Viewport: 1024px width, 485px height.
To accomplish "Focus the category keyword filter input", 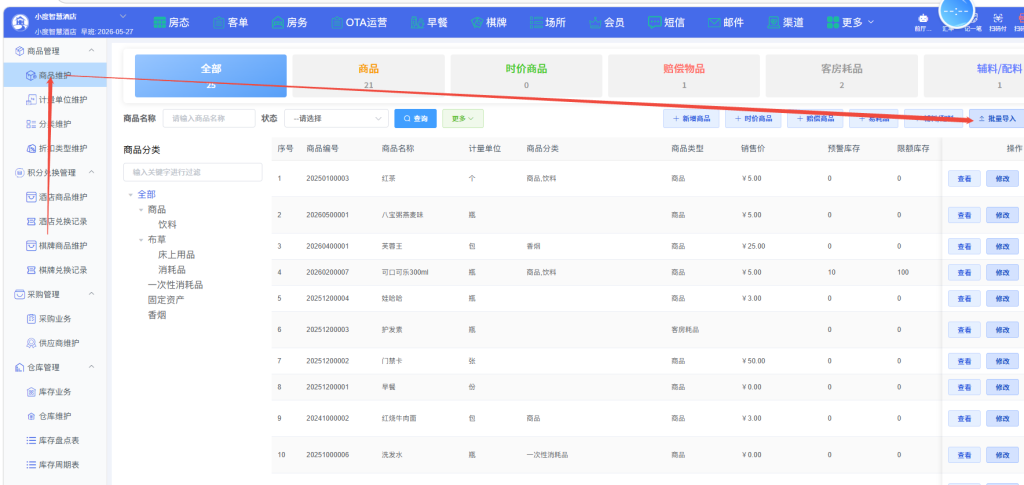I will [x=193, y=172].
